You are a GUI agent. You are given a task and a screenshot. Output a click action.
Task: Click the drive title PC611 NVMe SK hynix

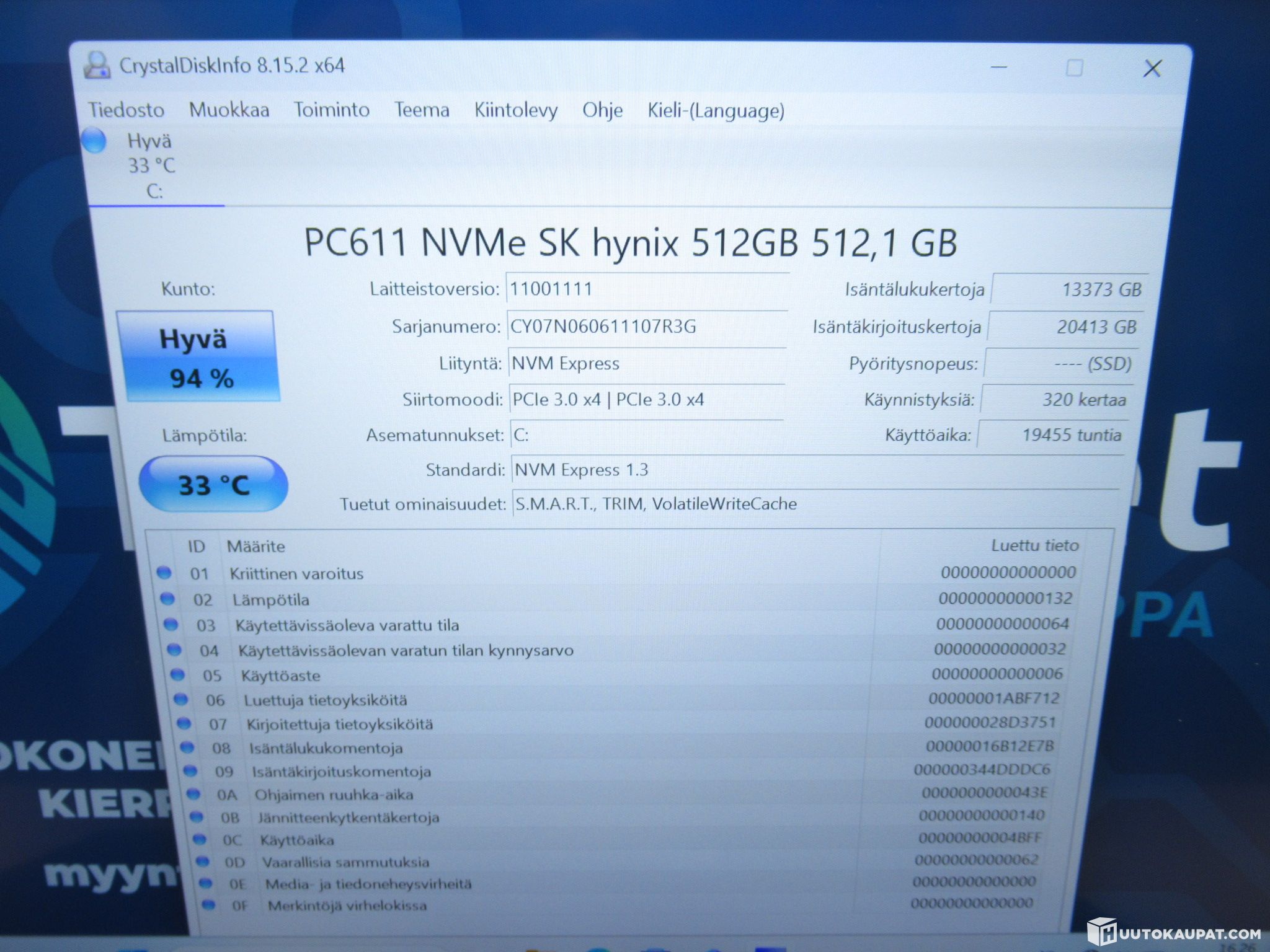[631, 242]
